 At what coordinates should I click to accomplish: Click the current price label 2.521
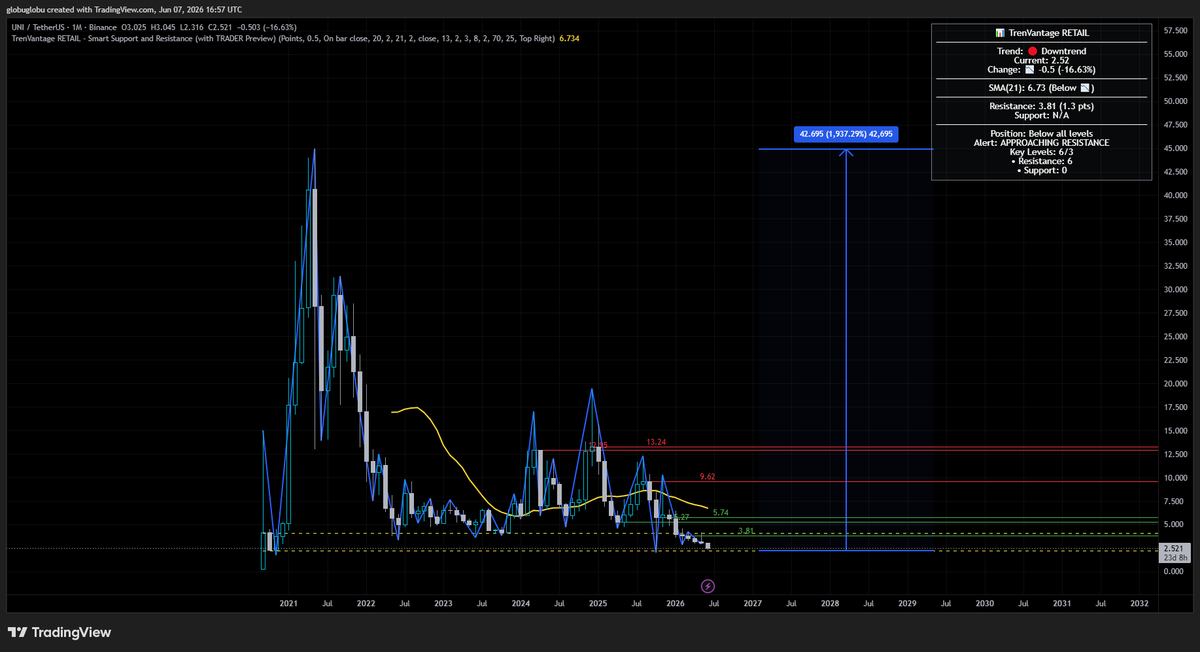1172,549
